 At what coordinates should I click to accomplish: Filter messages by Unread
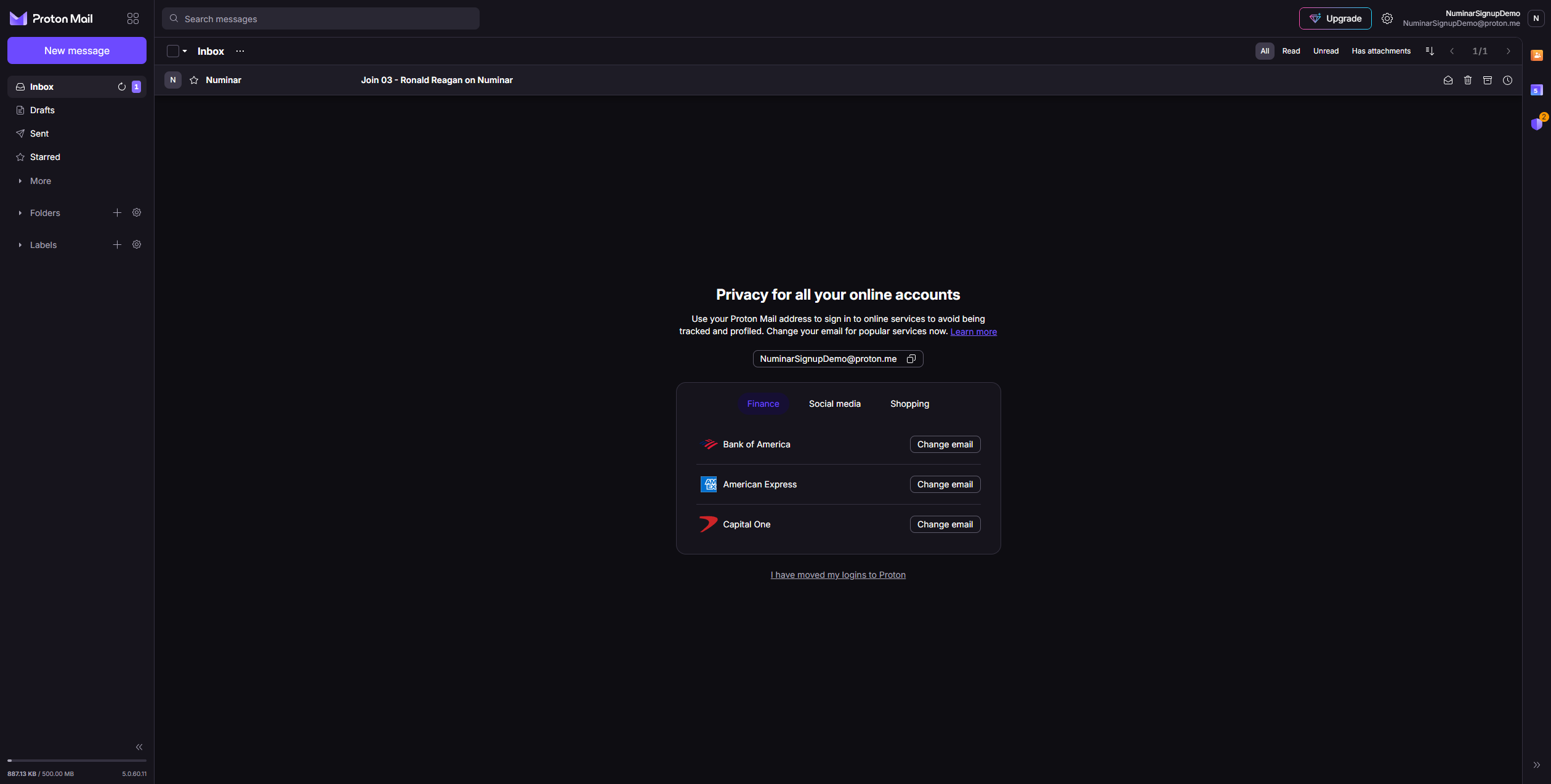click(x=1326, y=51)
